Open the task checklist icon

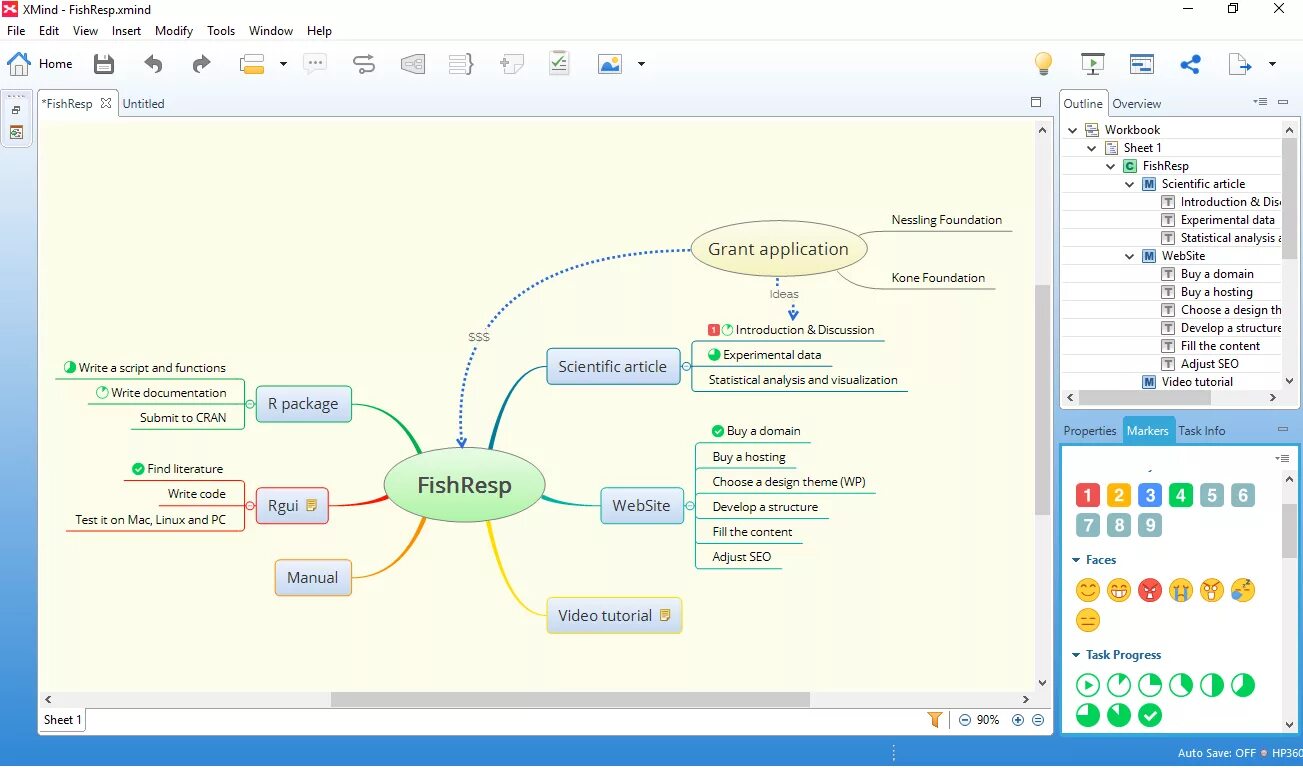click(559, 63)
